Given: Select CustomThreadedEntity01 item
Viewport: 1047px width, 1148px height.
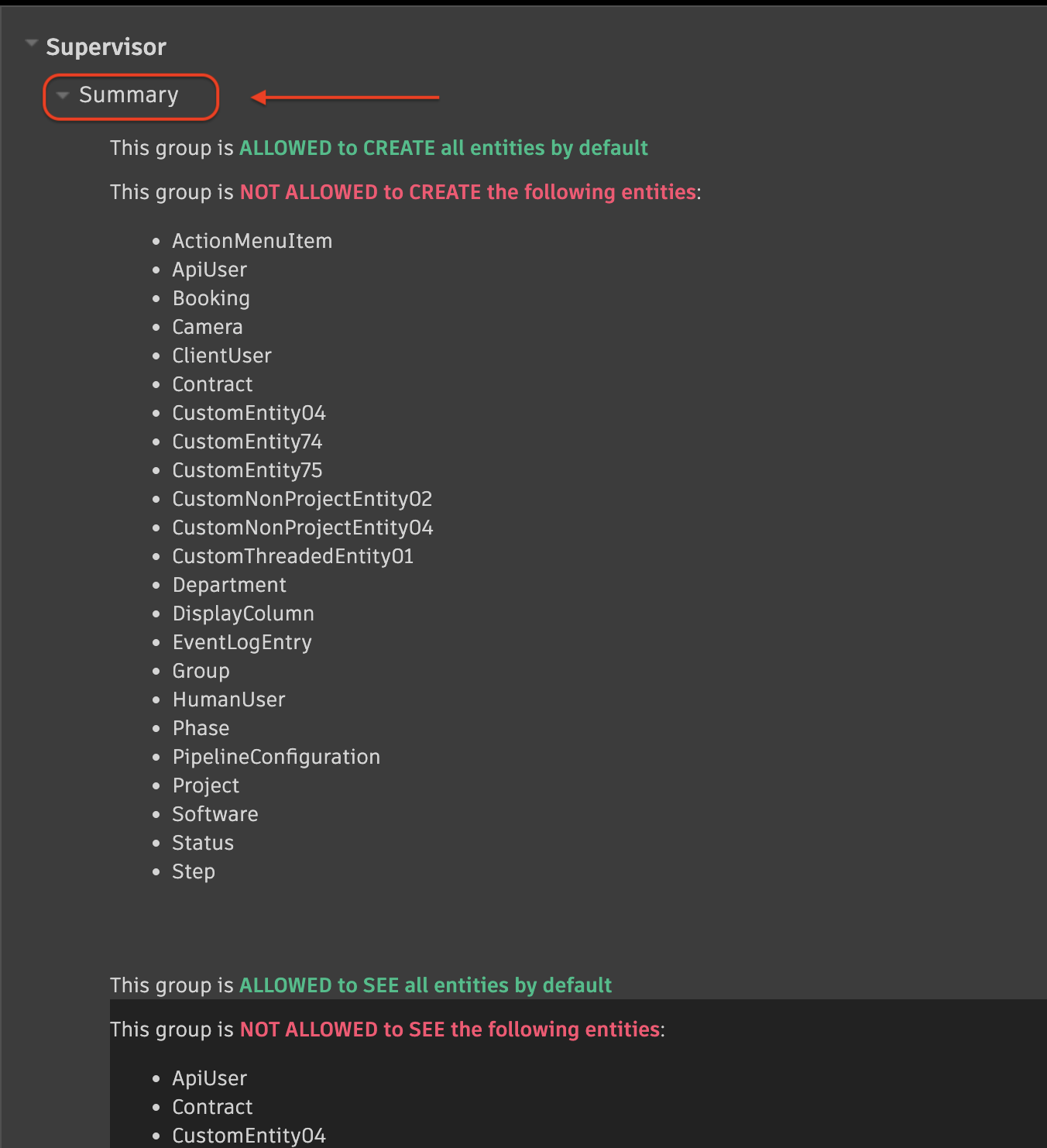Looking at the screenshot, I should 293,556.
